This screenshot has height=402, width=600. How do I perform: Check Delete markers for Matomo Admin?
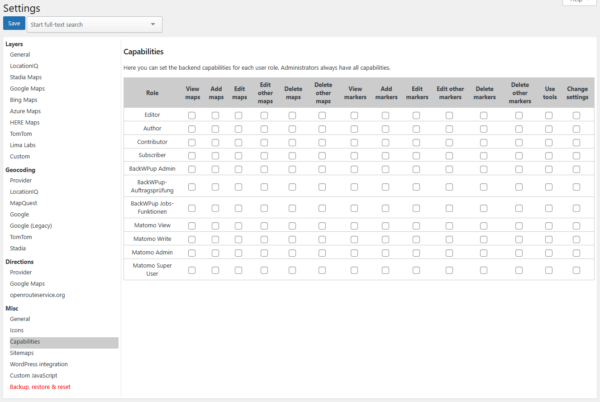(483, 253)
